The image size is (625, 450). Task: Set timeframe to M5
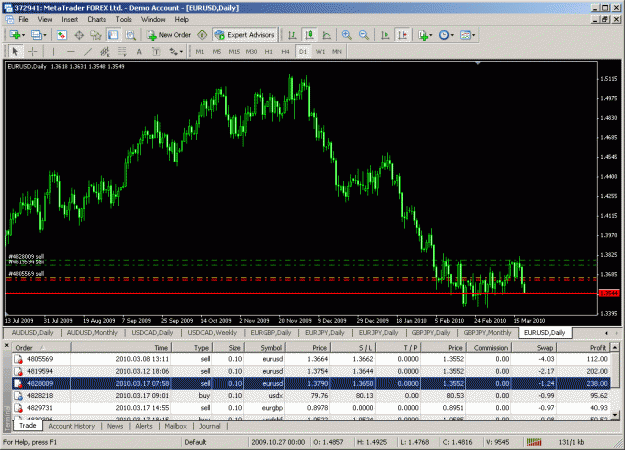(216, 51)
